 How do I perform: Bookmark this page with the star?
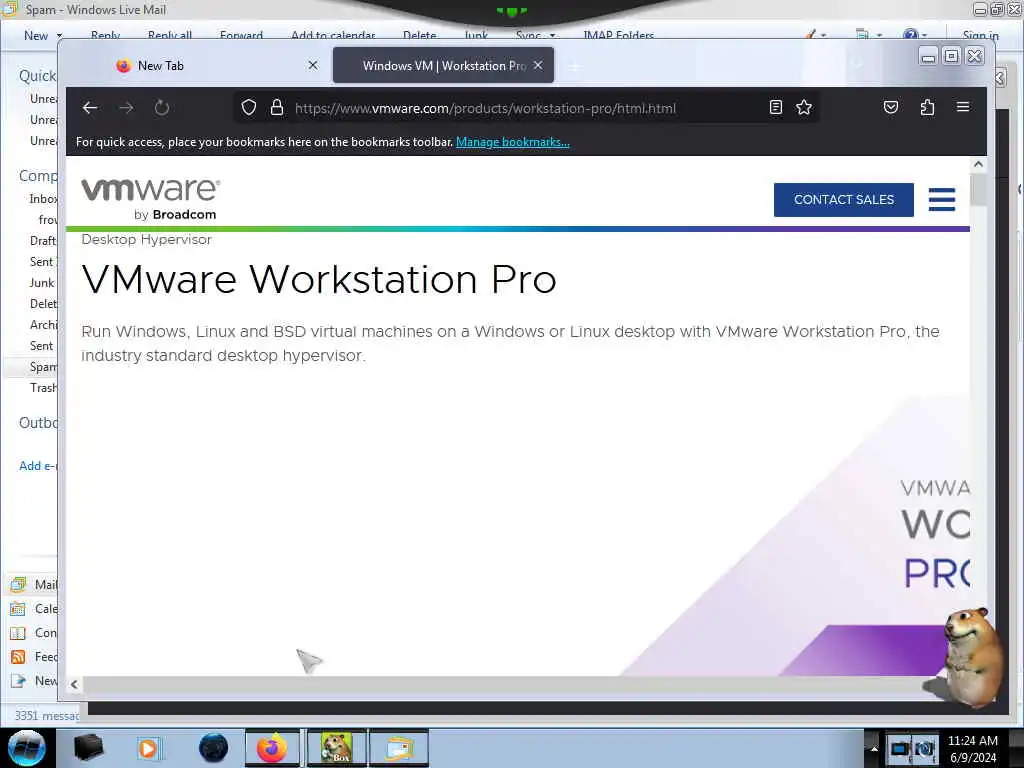(x=804, y=108)
